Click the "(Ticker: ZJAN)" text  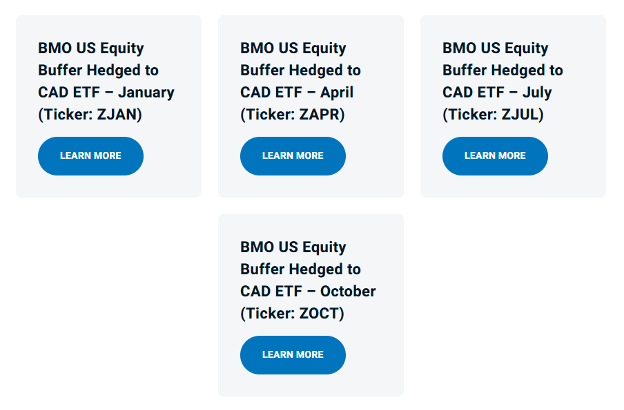click(90, 114)
